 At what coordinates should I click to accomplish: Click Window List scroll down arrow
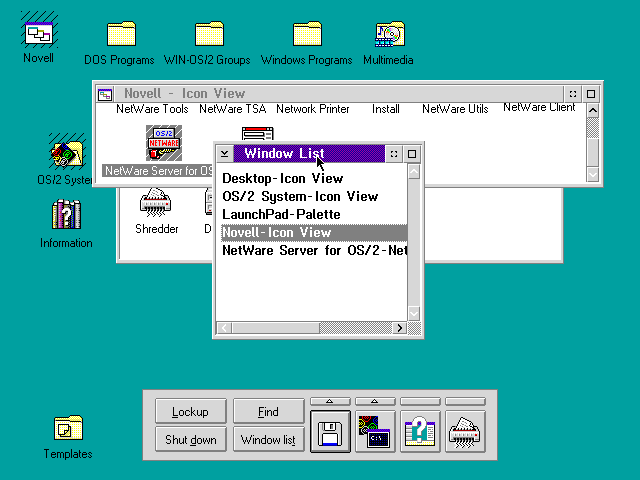[414, 313]
